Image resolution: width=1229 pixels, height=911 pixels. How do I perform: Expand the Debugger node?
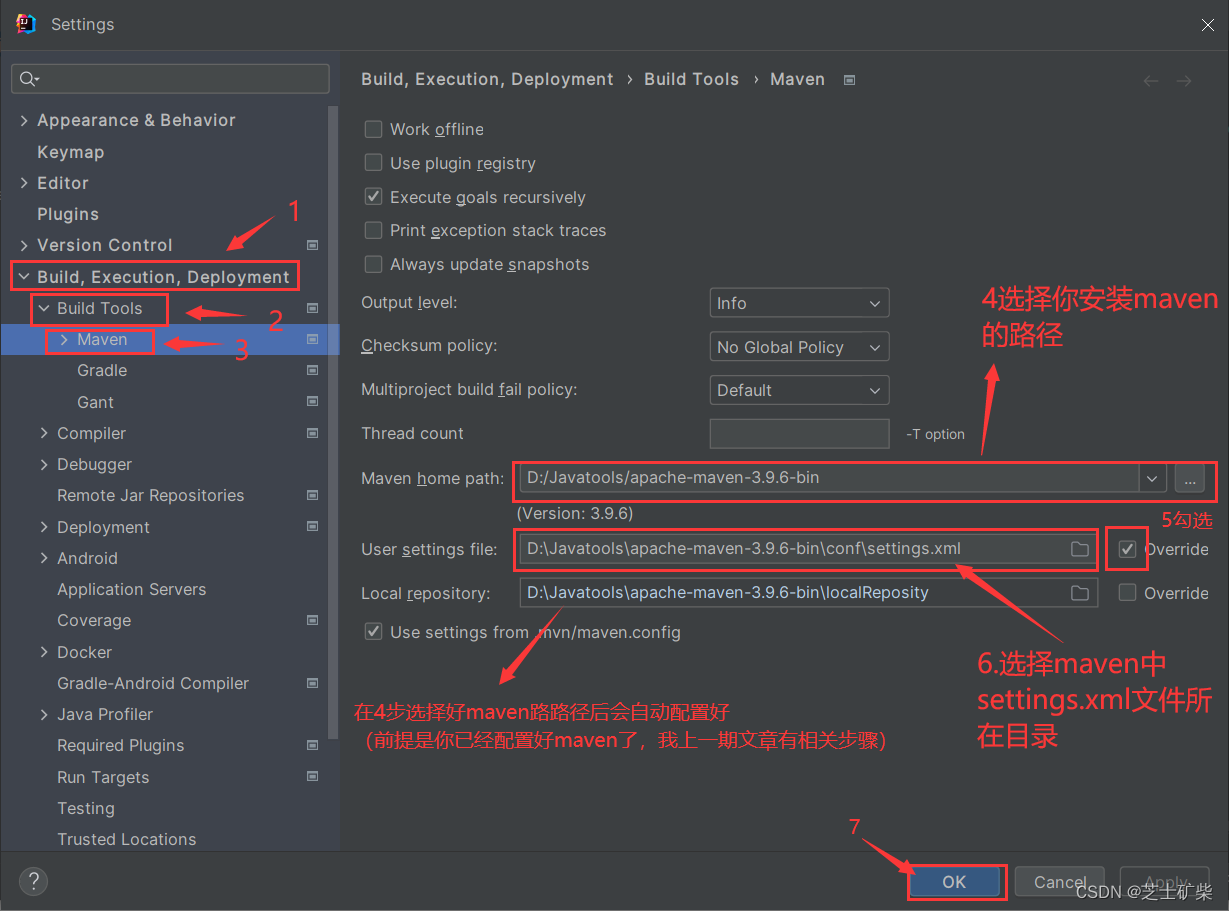point(44,464)
